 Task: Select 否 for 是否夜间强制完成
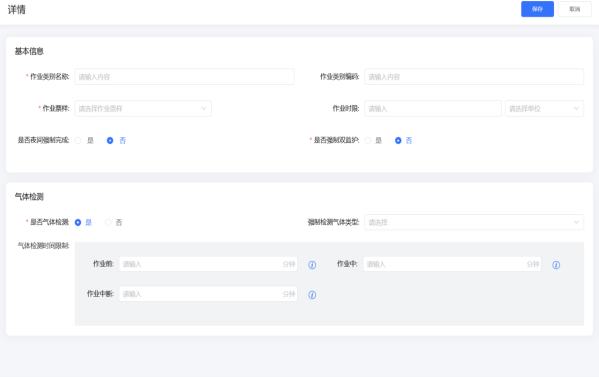coord(110,141)
